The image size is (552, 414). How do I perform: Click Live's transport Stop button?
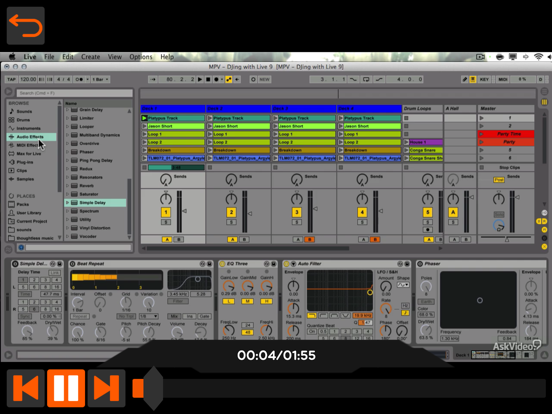(x=208, y=80)
